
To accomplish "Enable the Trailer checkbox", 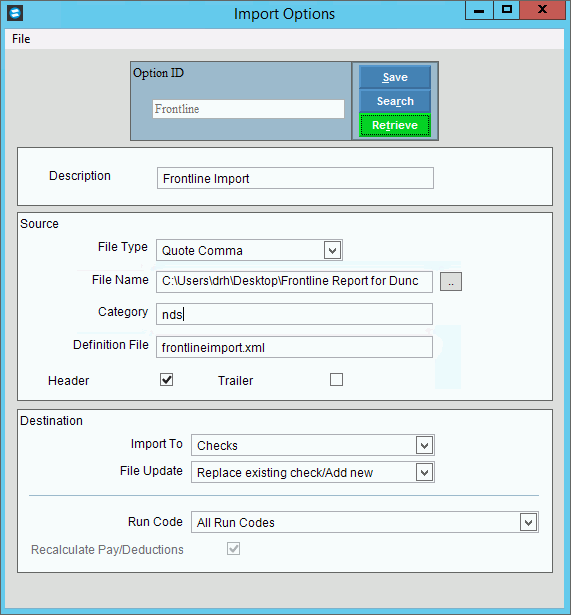I will (336, 380).
